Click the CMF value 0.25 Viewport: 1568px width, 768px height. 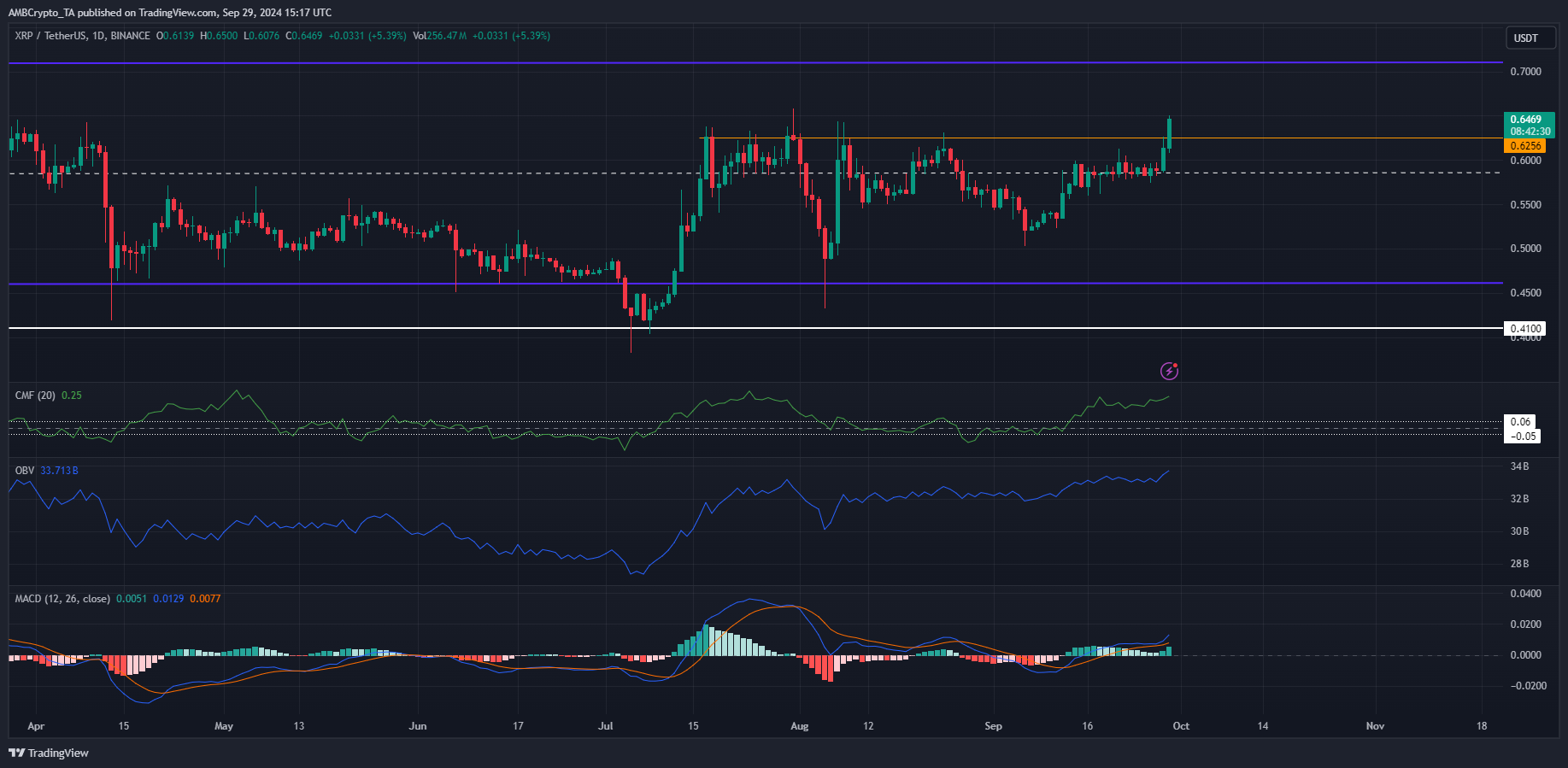(72, 396)
